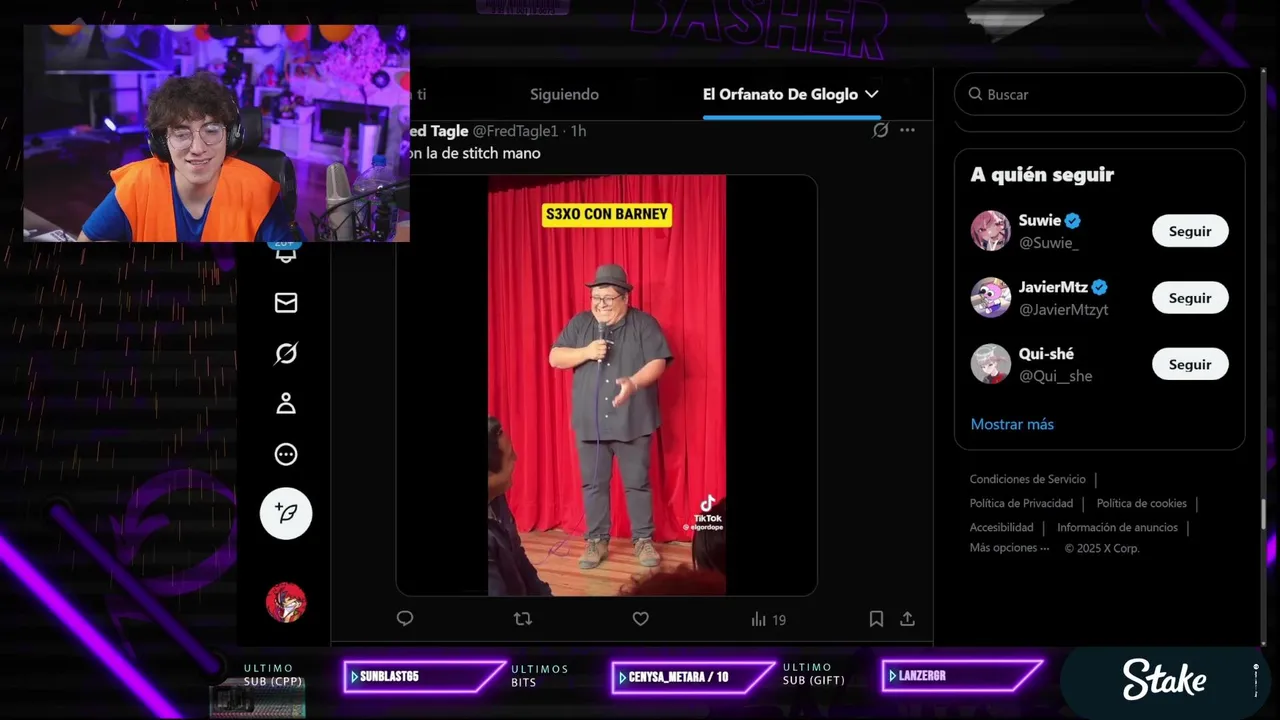Open Política de Privacidad link
The image size is (1280, 720).
click(x=1021, y=504)
